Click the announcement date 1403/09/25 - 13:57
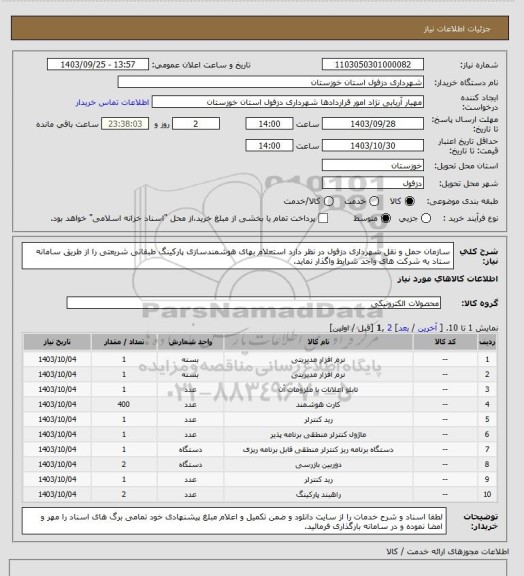This screenshot has height=576, width=524. pyautogui.click(x=98, y=64)
